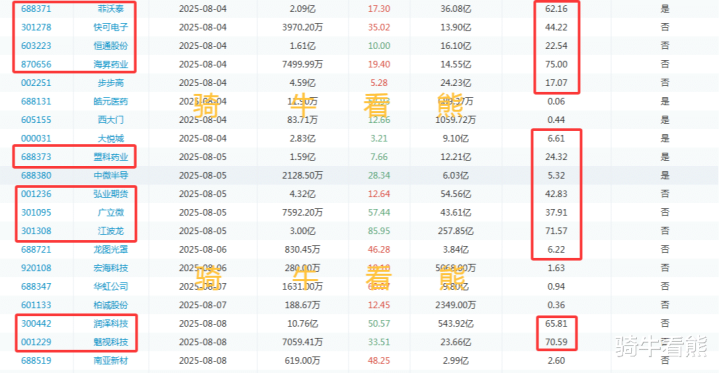Open the 江波龙 stock link
Viewport: 719px width, 373px height.
[x=111, y=231]
